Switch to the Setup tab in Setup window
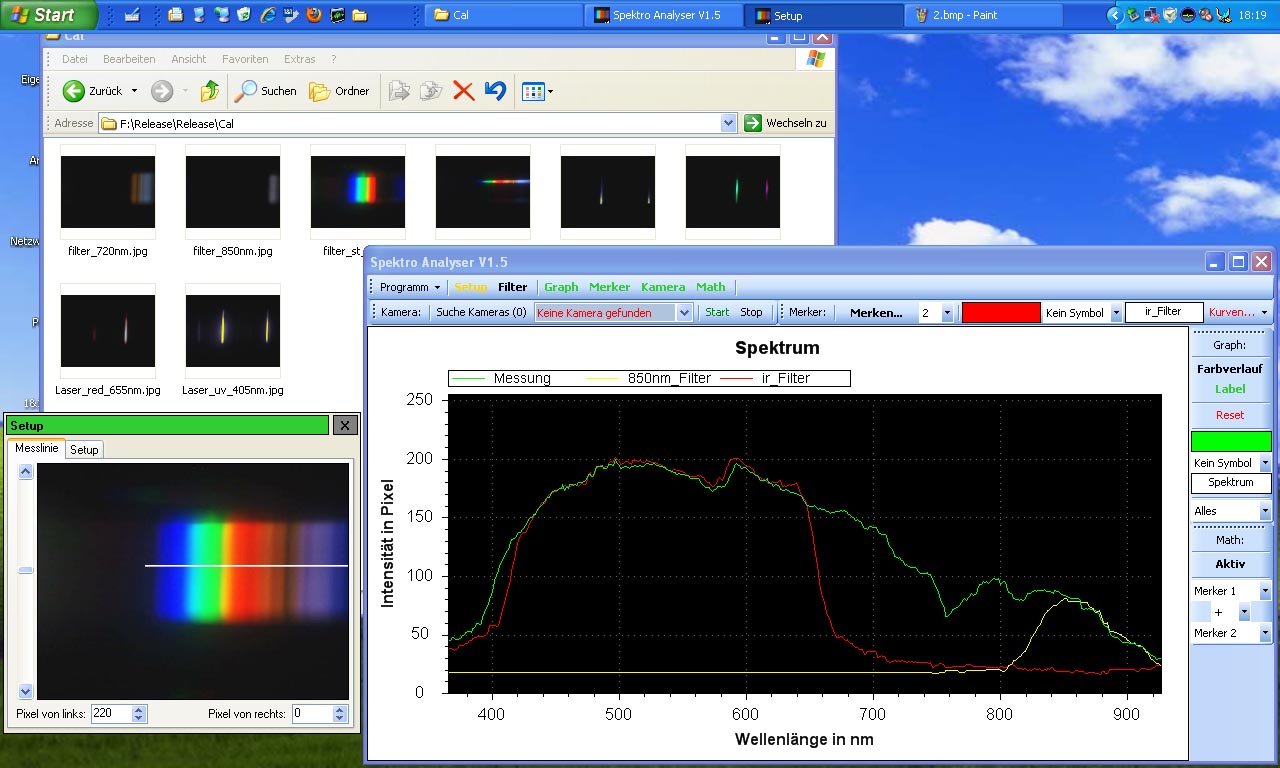 coord(84,450)
